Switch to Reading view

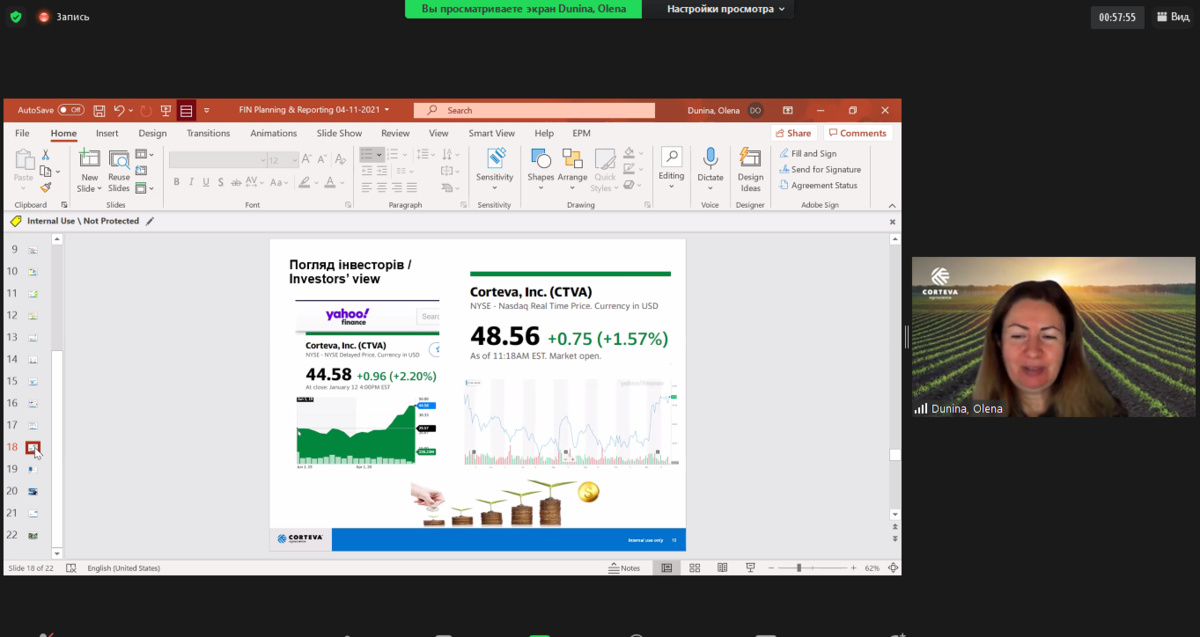(x=722, y=568)
